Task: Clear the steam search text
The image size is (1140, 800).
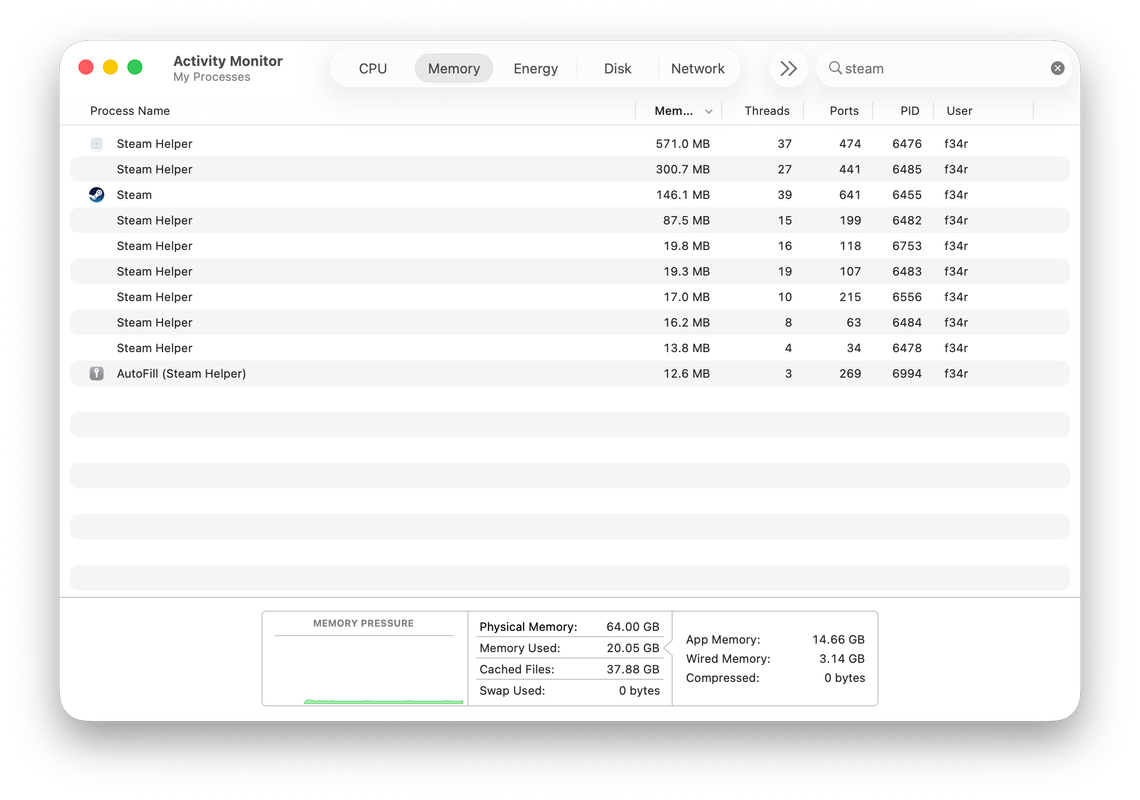Action: click(1057, 68)
